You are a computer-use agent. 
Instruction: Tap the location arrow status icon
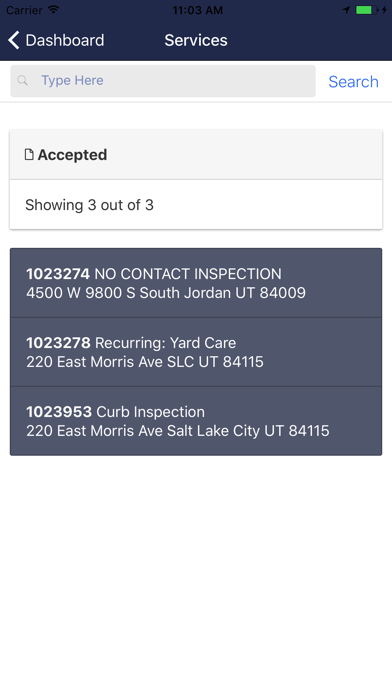(x=346, y=10)
